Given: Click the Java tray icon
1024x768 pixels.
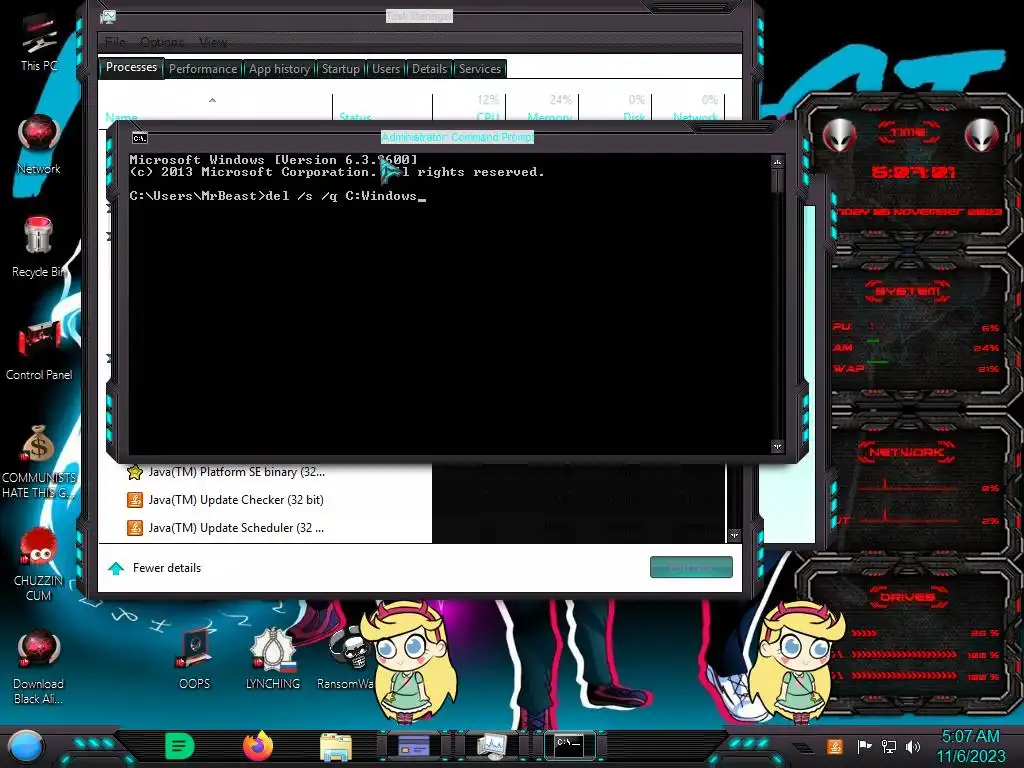Looking at the screenshot, I should click(835, 746).
